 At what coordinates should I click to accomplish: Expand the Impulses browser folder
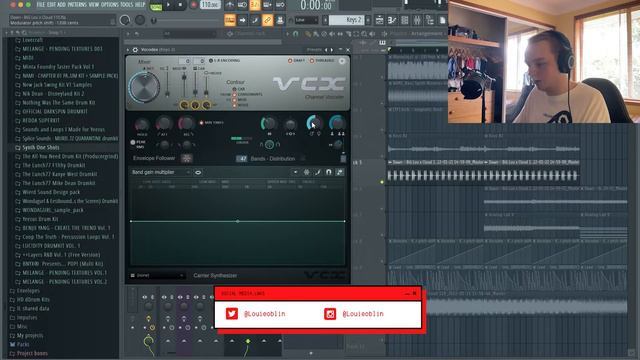[x=27, y=318]
